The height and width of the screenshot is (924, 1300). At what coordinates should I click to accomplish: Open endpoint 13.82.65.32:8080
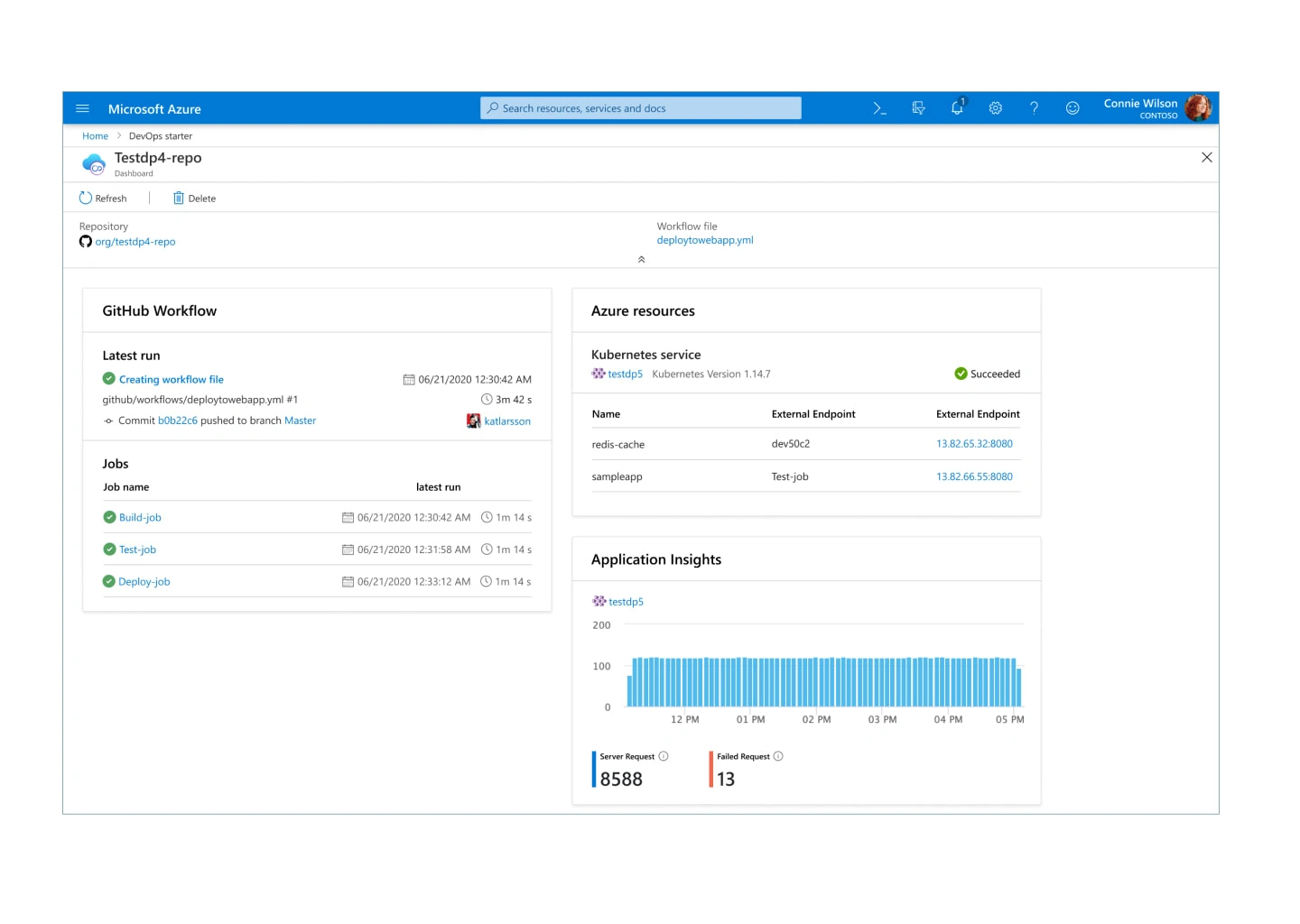[974, 444]
